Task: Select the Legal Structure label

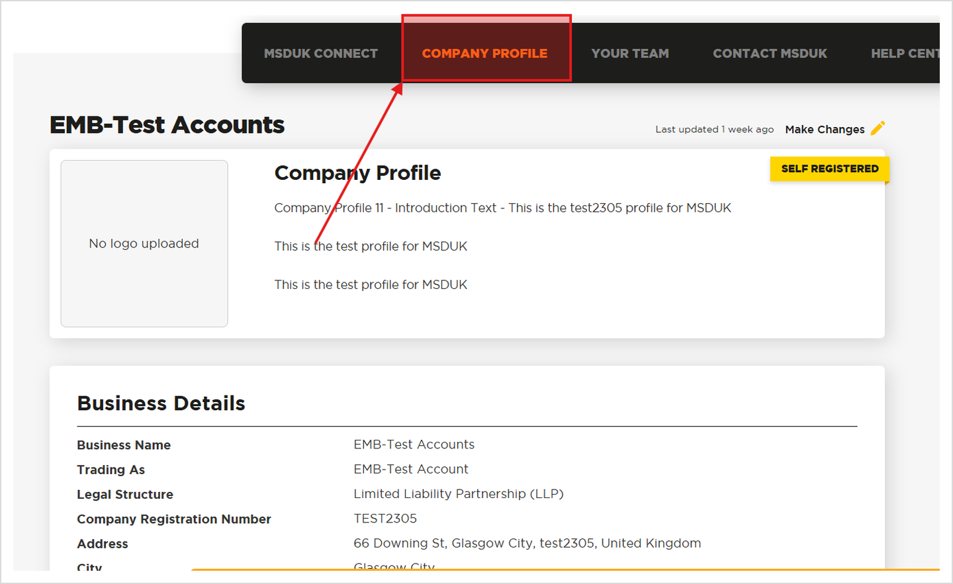Action: (x=125, y=495)
